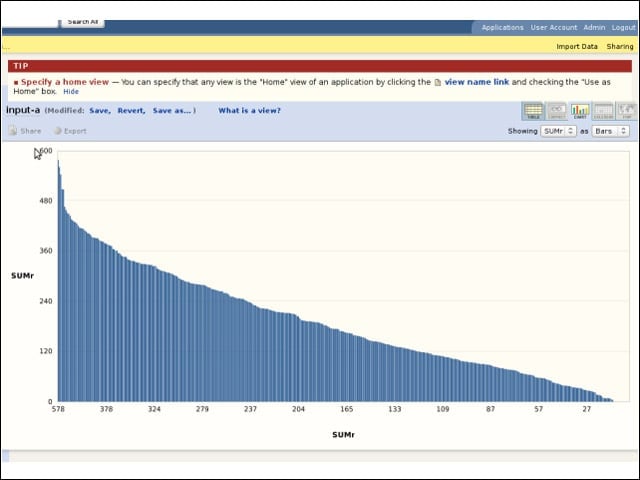Open the Sharing link
This screenshot has width=640, height=480.
620,47
